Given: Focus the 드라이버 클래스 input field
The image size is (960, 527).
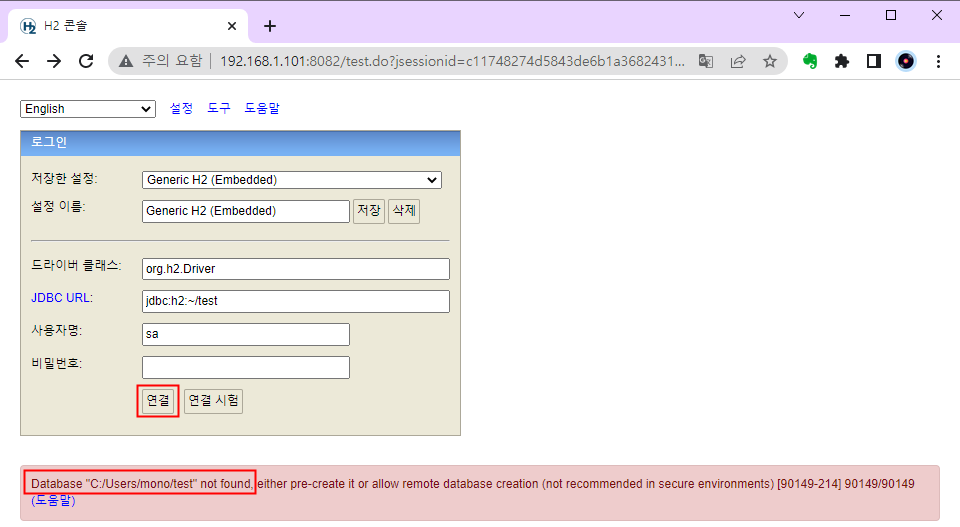Looking at the screenshot, I should tap(296, 269).
